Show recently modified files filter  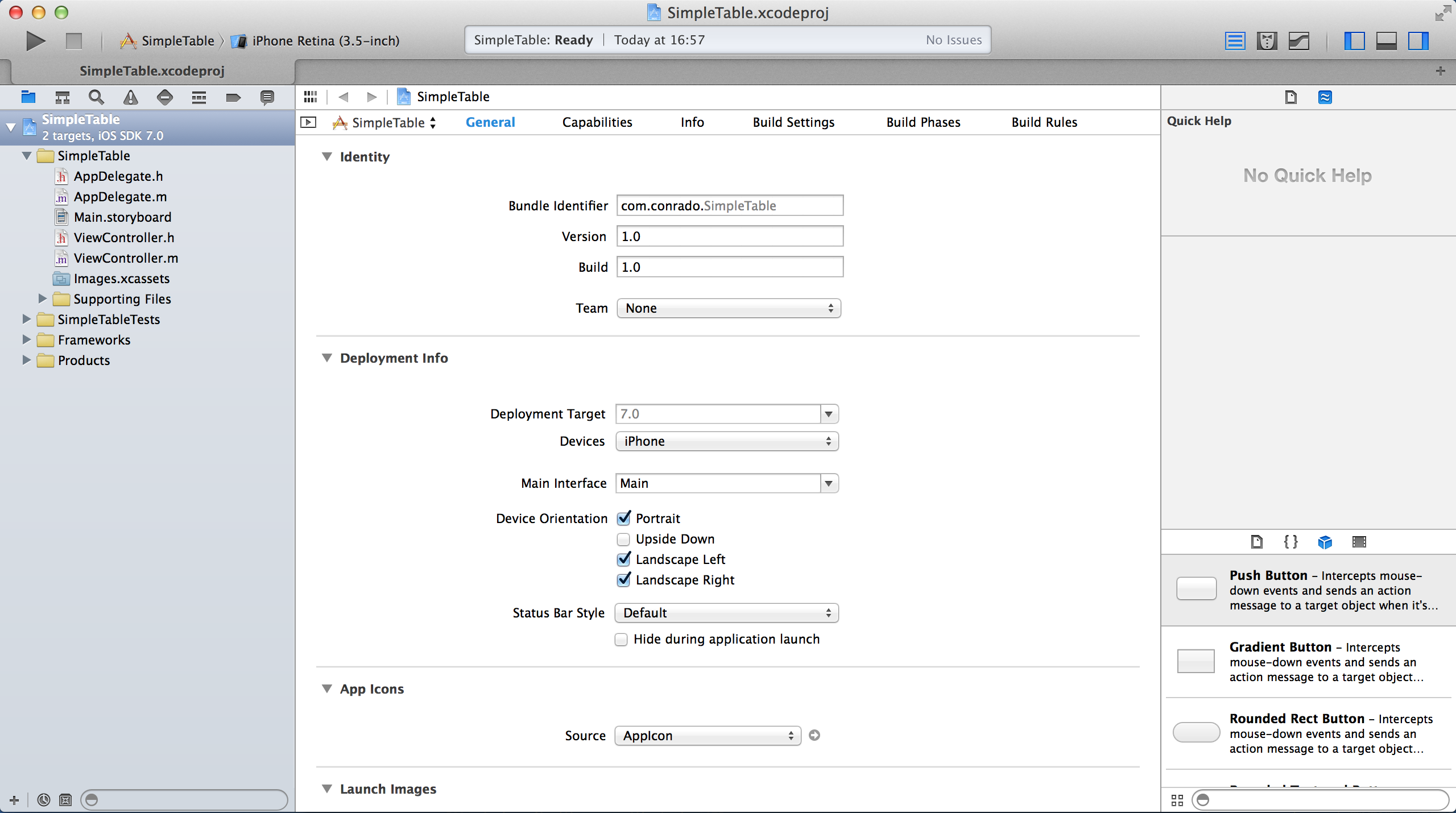(44, 800)
